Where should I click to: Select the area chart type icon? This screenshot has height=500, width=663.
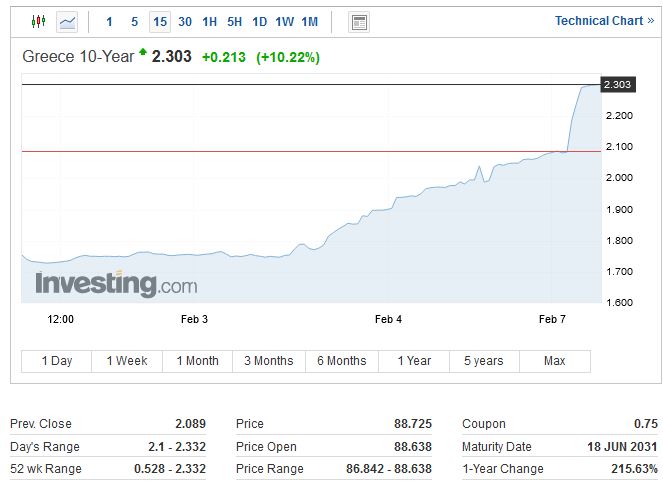67,21
